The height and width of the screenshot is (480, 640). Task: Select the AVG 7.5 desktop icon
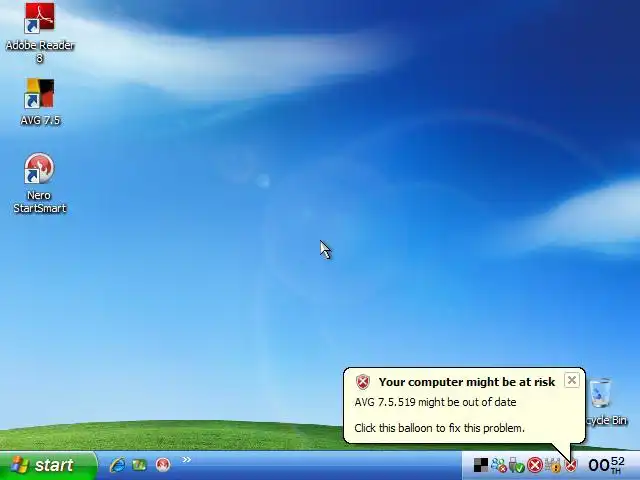pos(40,102)
